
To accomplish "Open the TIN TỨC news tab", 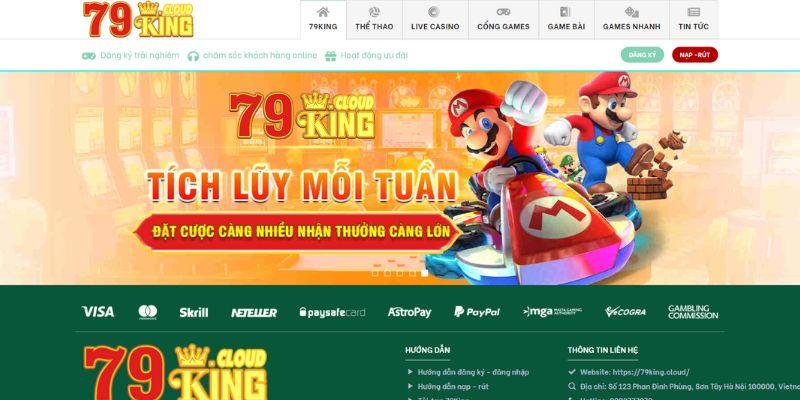I will (x=694, y=20).
